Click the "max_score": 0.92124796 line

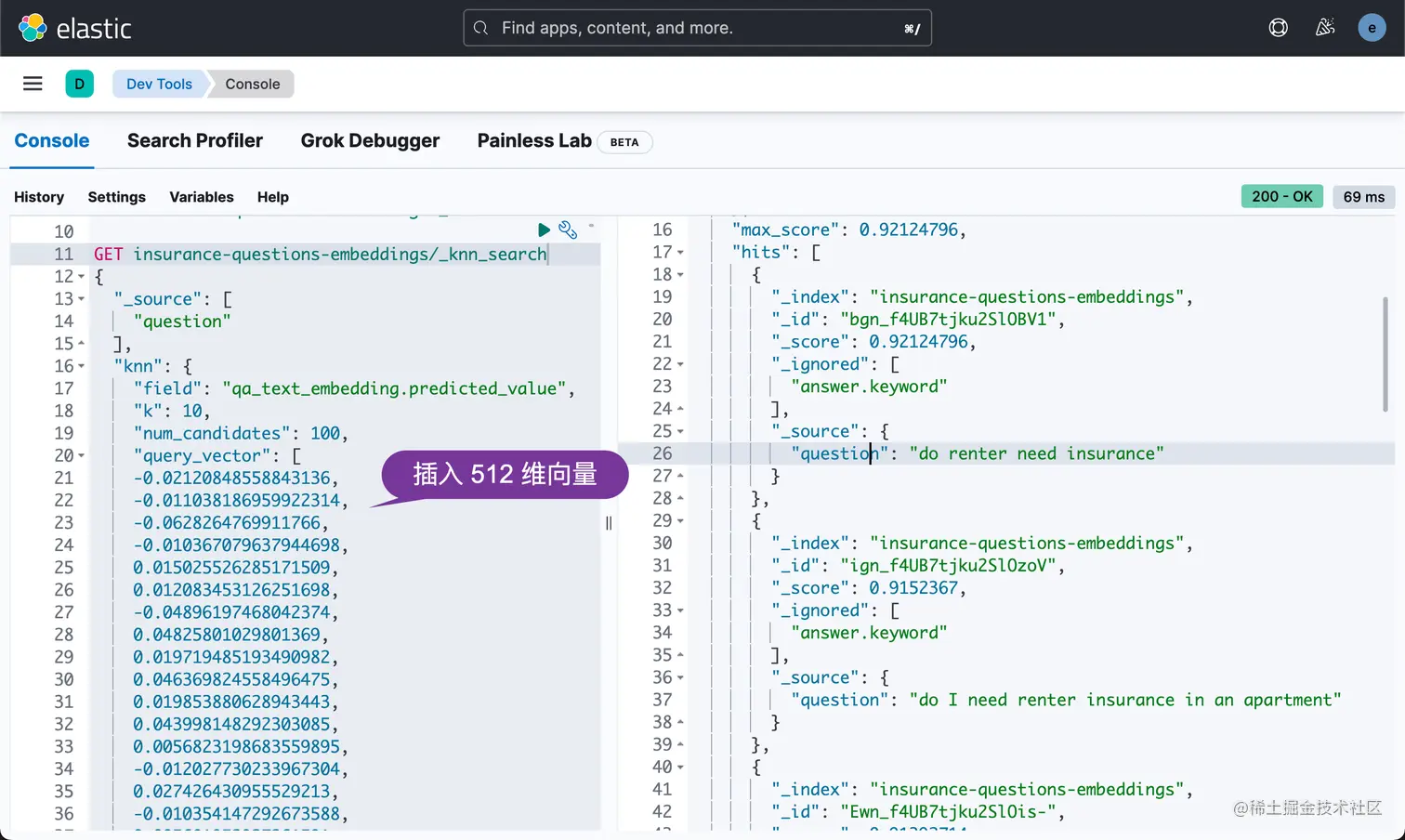[x=849, y=230]
